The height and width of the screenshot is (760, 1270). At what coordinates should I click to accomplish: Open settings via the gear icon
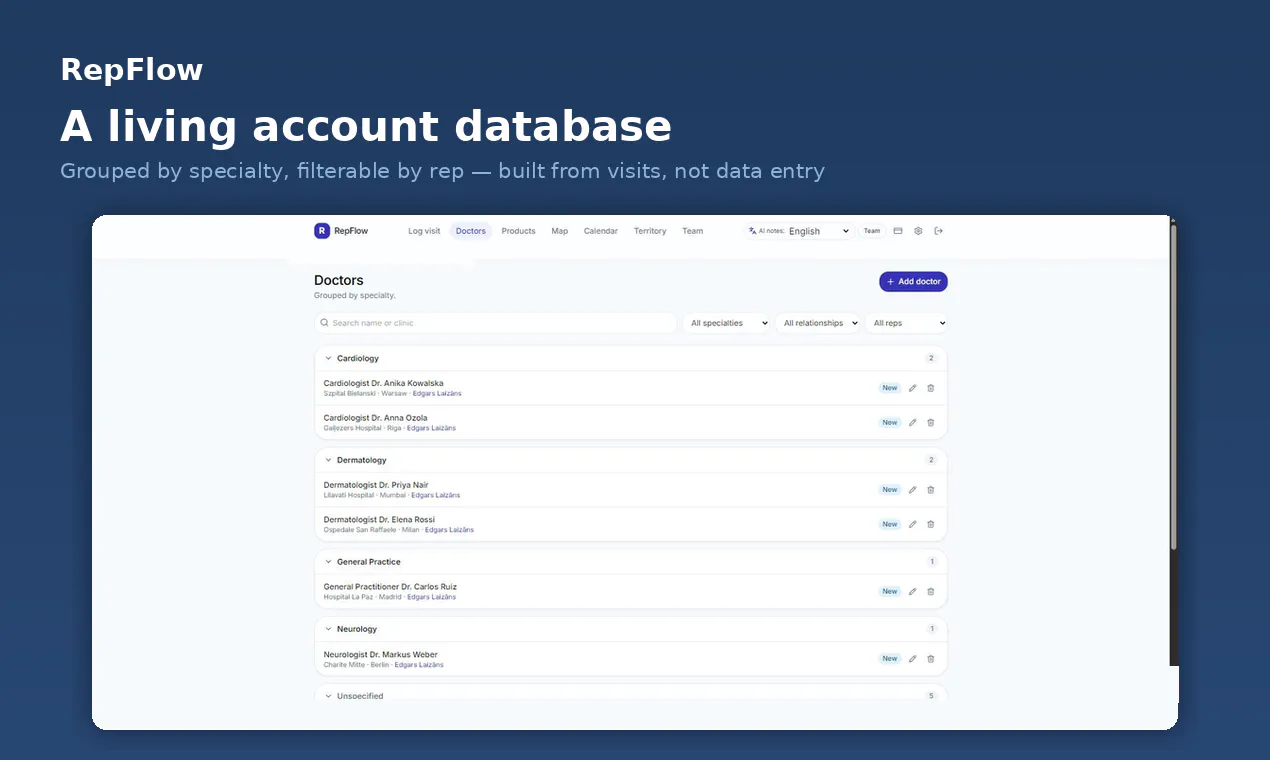coord(918,231)
